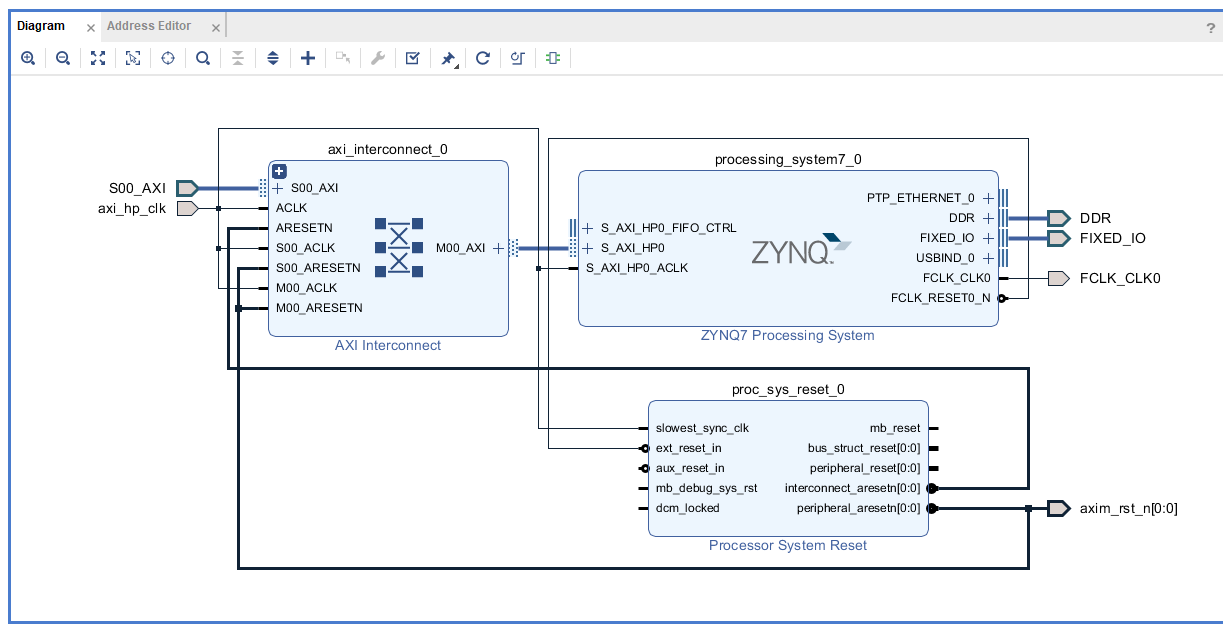The height and width of the screenshot is (630, 1223).
Task: Select the FCLK_RESET0_N pin
Action: click(941, 298)
